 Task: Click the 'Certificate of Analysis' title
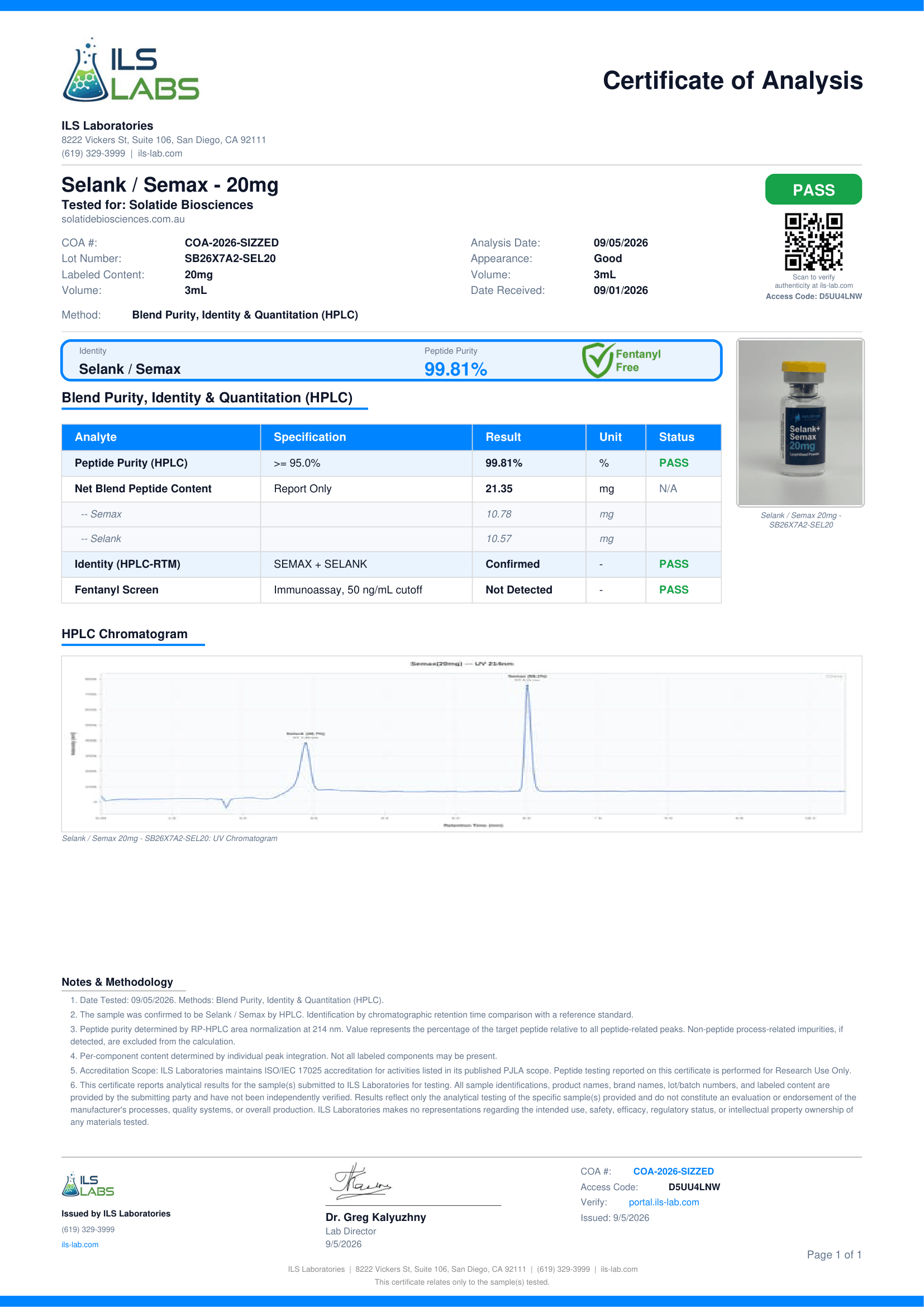pyautogui.click(x=732, y=81)
